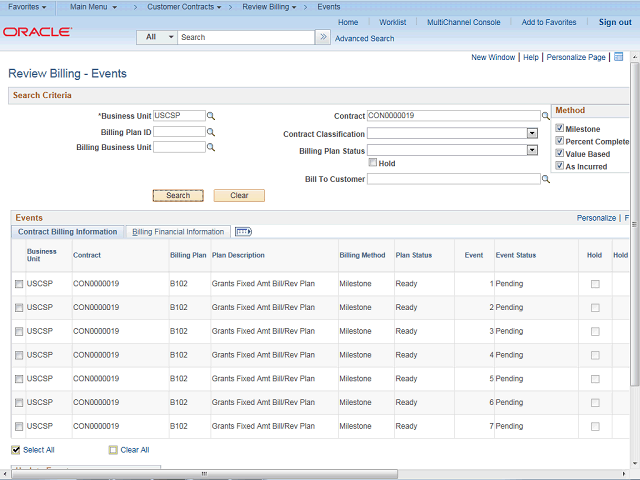Click the Pending link for event 1

pyautogui.click(x=509, y=284)
